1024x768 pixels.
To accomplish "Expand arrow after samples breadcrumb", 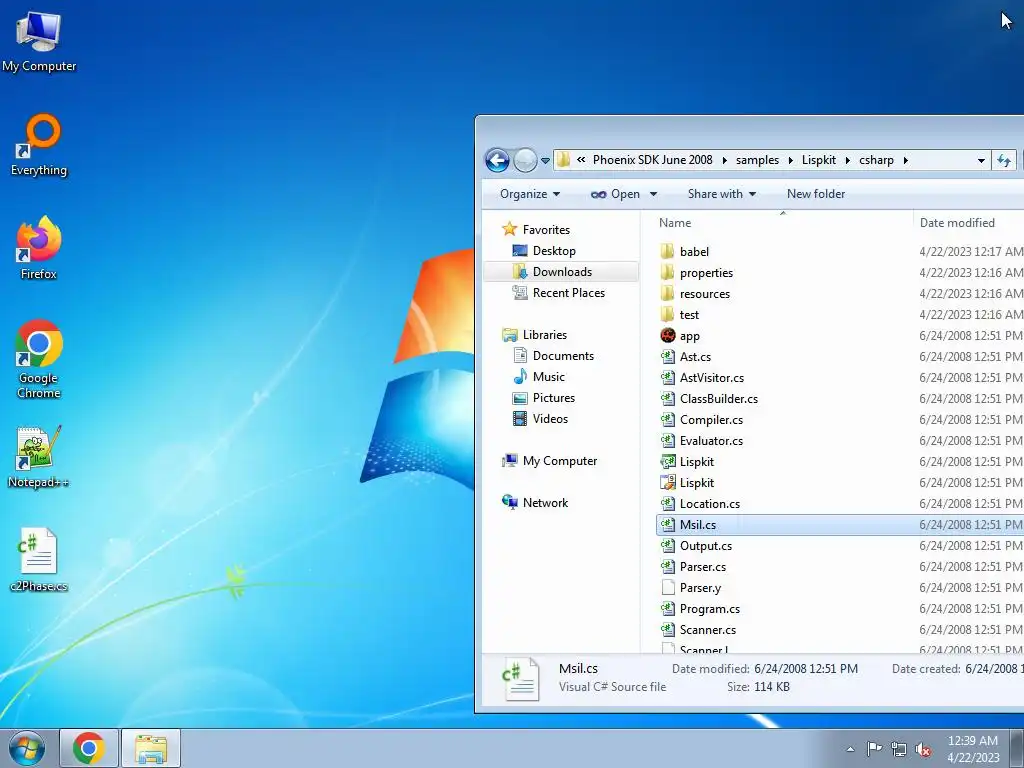I will click(x=790, y=160).
